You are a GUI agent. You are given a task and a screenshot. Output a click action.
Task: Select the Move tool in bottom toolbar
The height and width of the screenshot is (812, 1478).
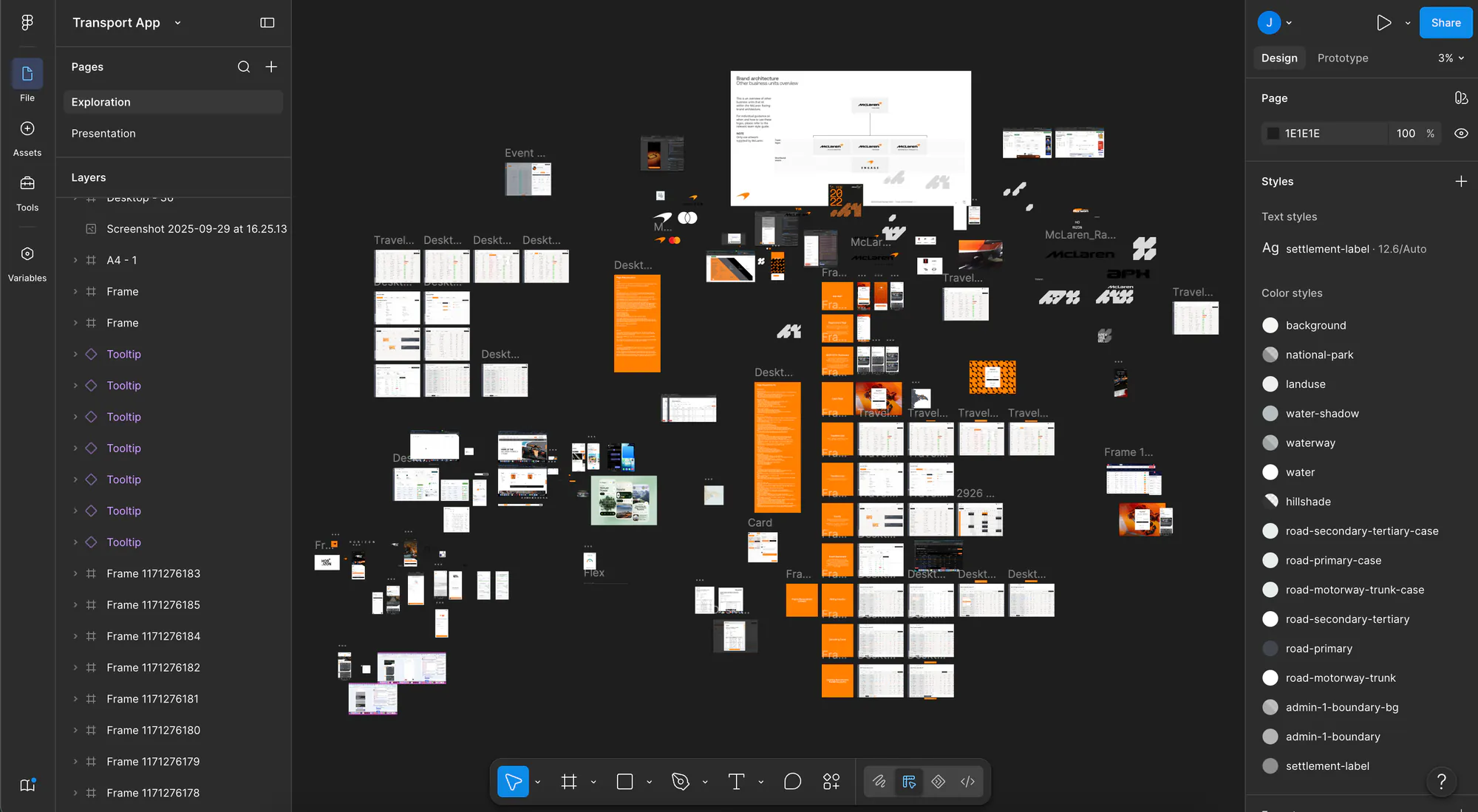[513, 782]
